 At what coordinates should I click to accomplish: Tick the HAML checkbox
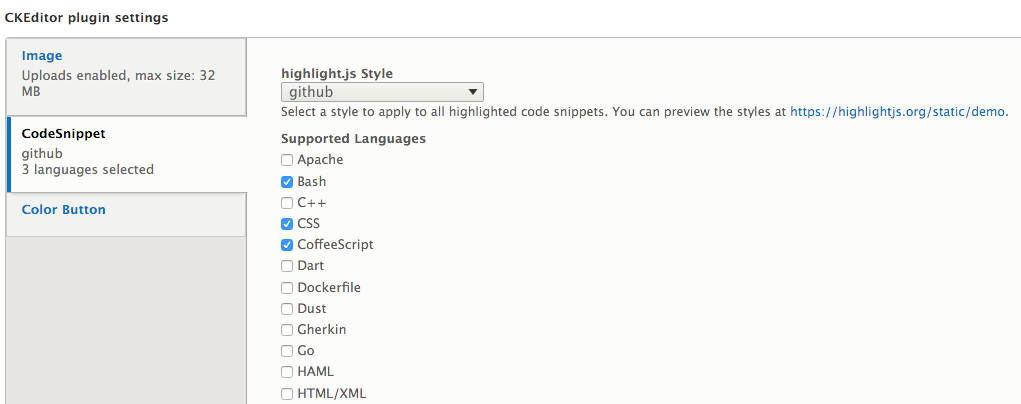click(x=287, y=372)
